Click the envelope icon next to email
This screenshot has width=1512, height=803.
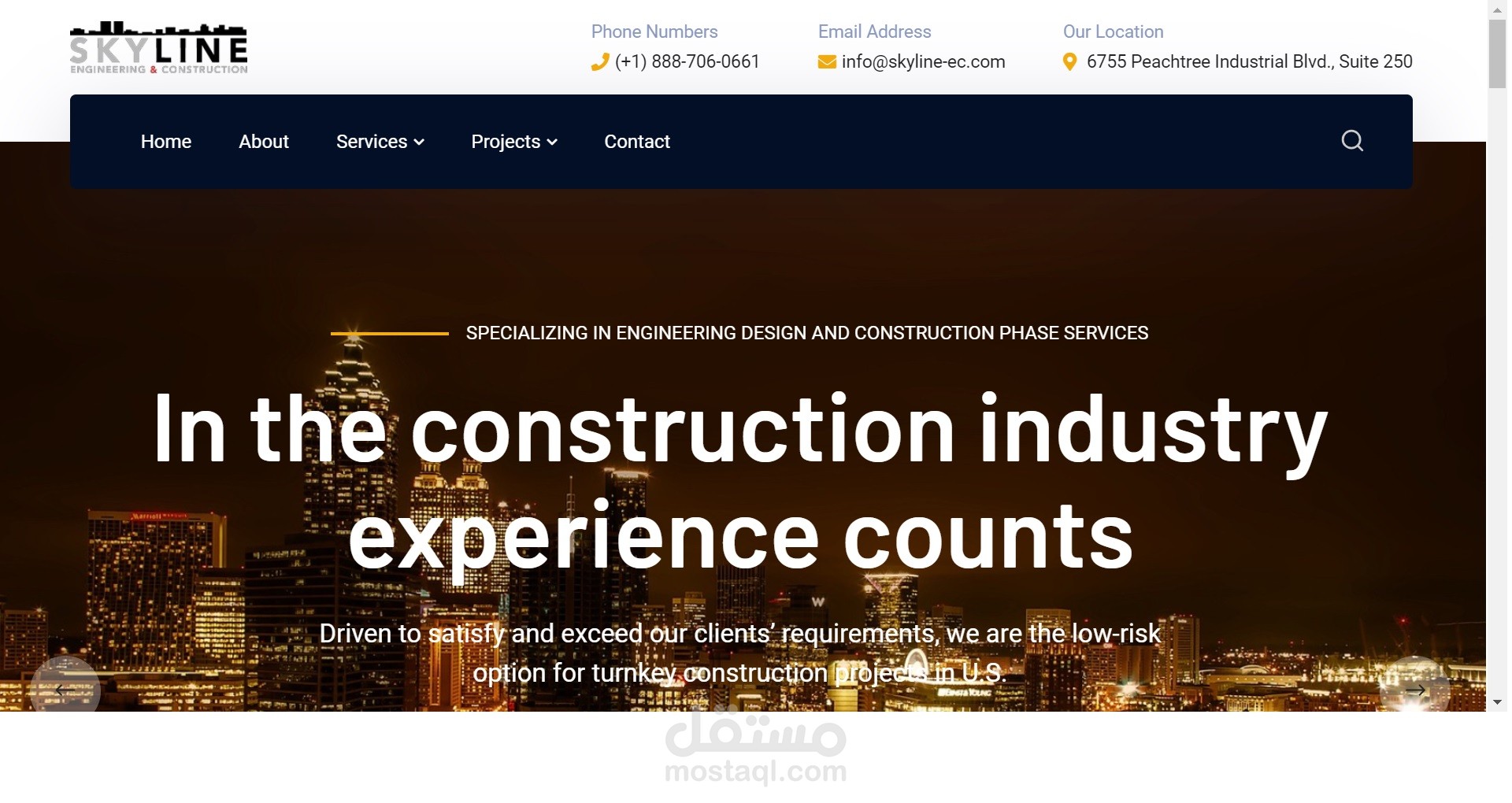[825, 61]
